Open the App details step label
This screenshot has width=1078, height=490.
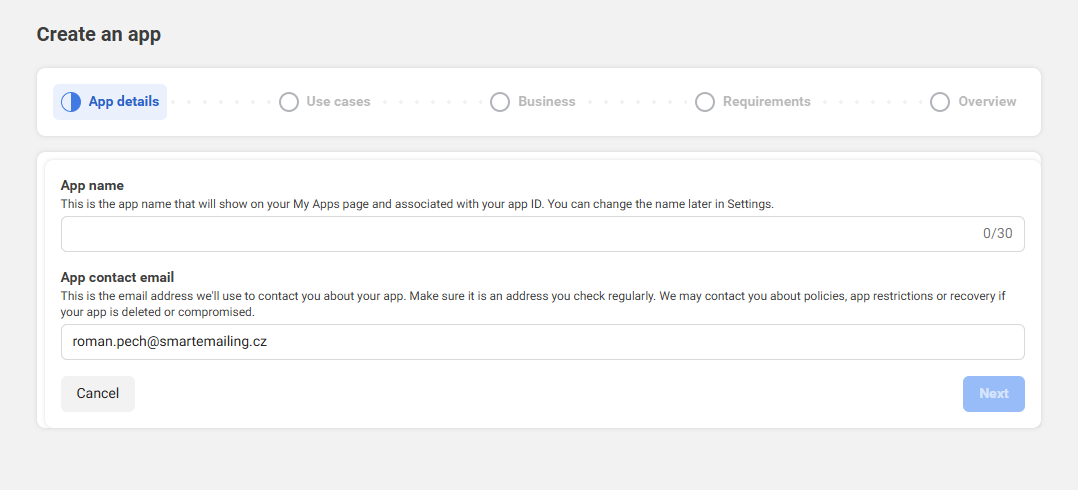(124, 102)
